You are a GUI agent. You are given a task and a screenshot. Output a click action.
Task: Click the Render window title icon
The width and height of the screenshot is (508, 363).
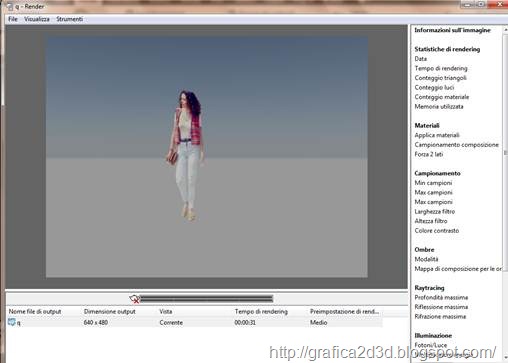point(9,6)
